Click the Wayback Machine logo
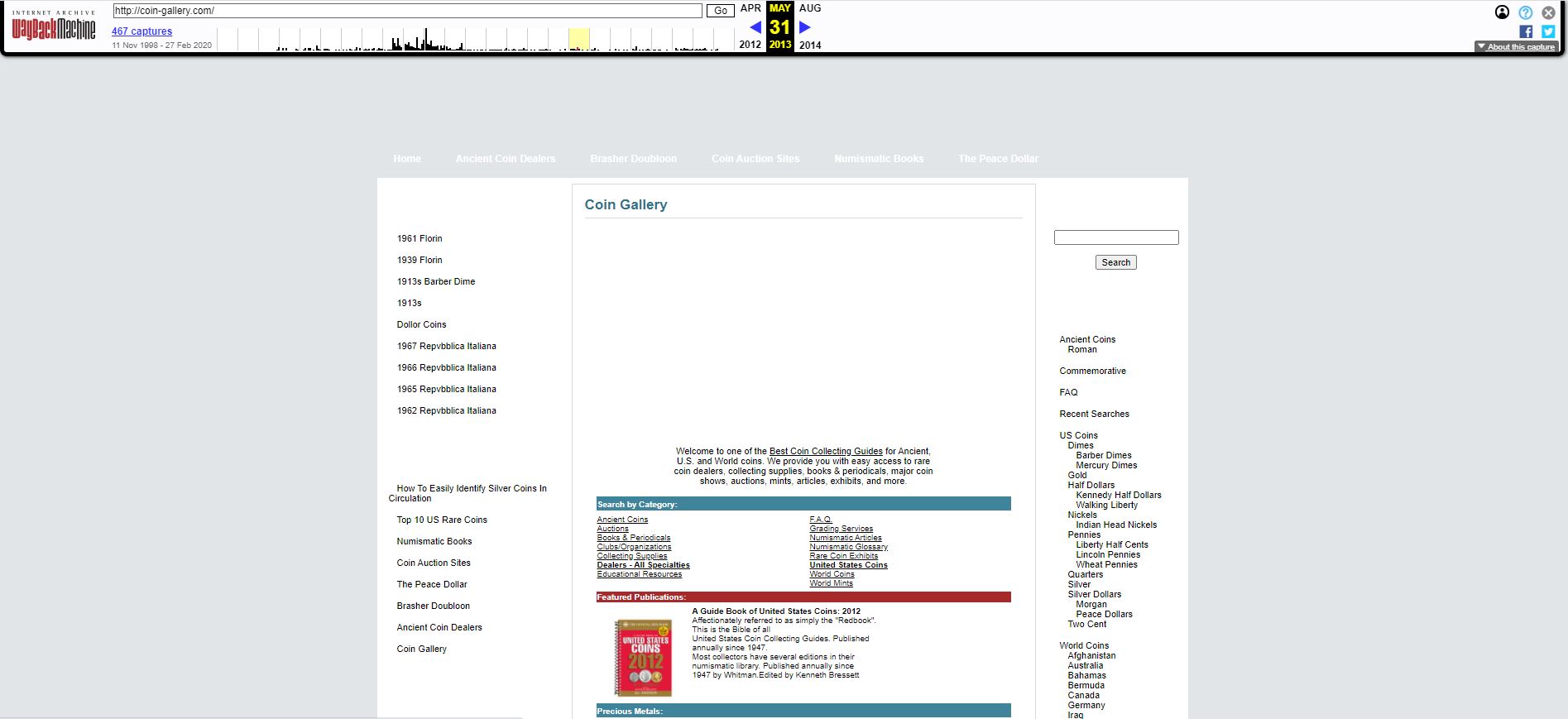This screenshot has width=1568, height=719. point(53,29)
